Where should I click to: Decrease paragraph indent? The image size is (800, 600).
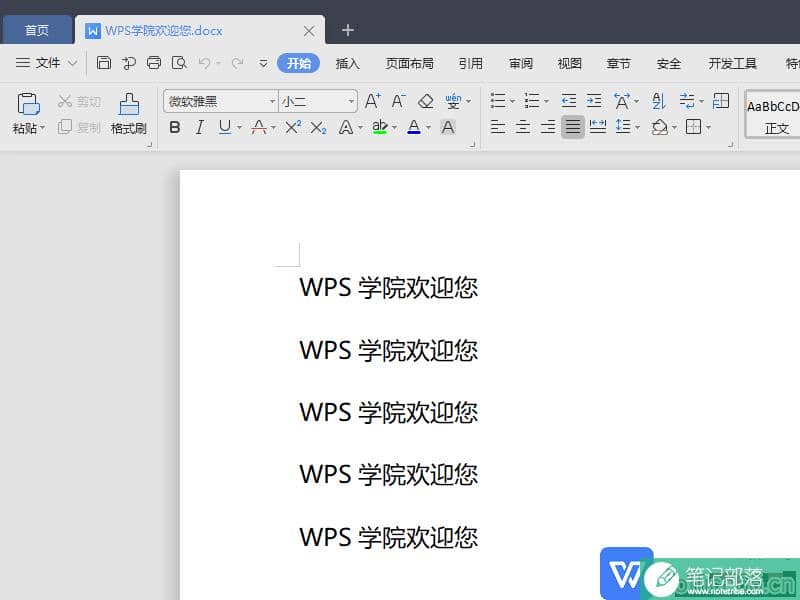(568, 101)
